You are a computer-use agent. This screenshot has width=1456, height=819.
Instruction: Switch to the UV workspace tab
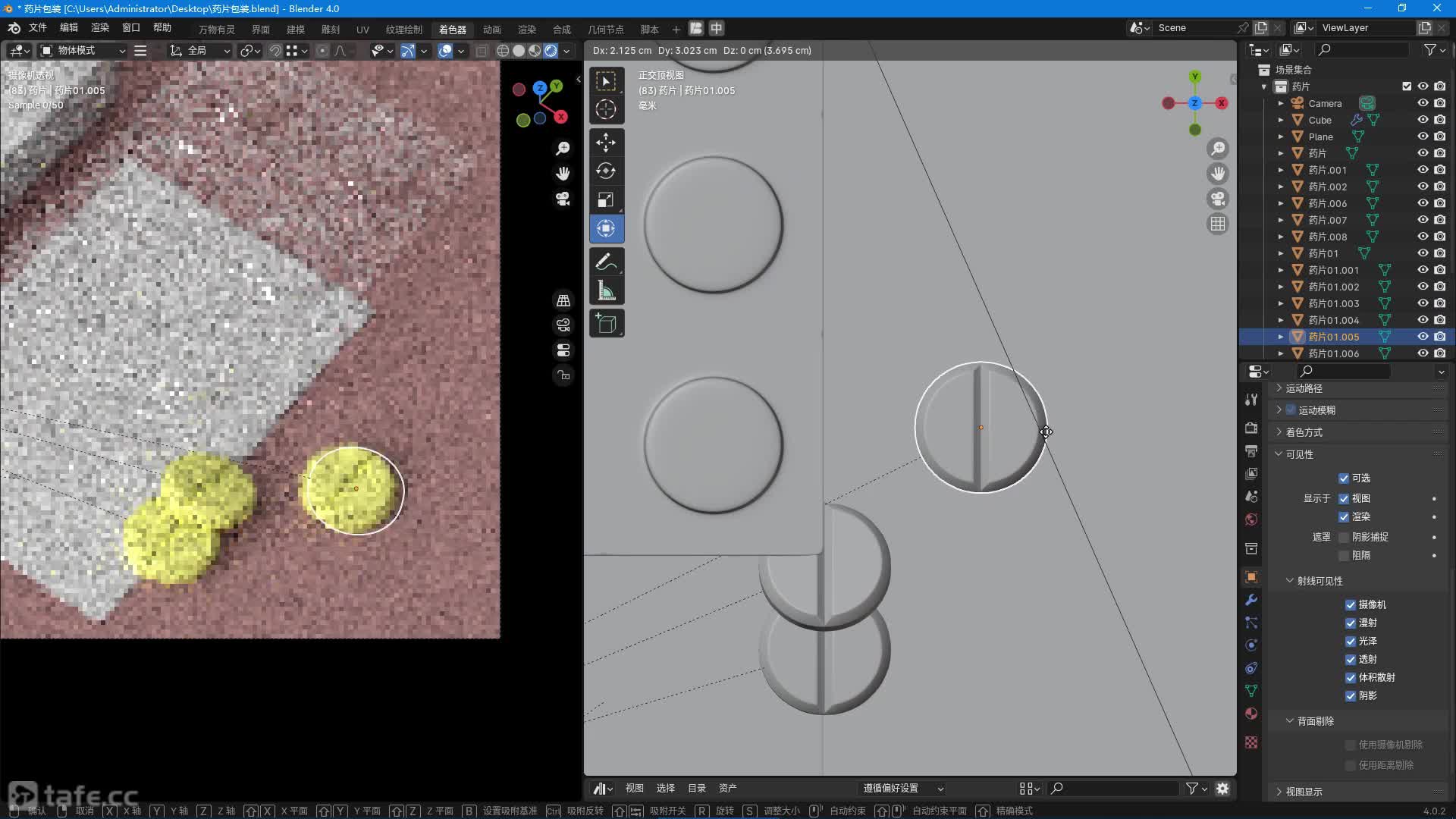pyautogui.click(x=362, y=30)
